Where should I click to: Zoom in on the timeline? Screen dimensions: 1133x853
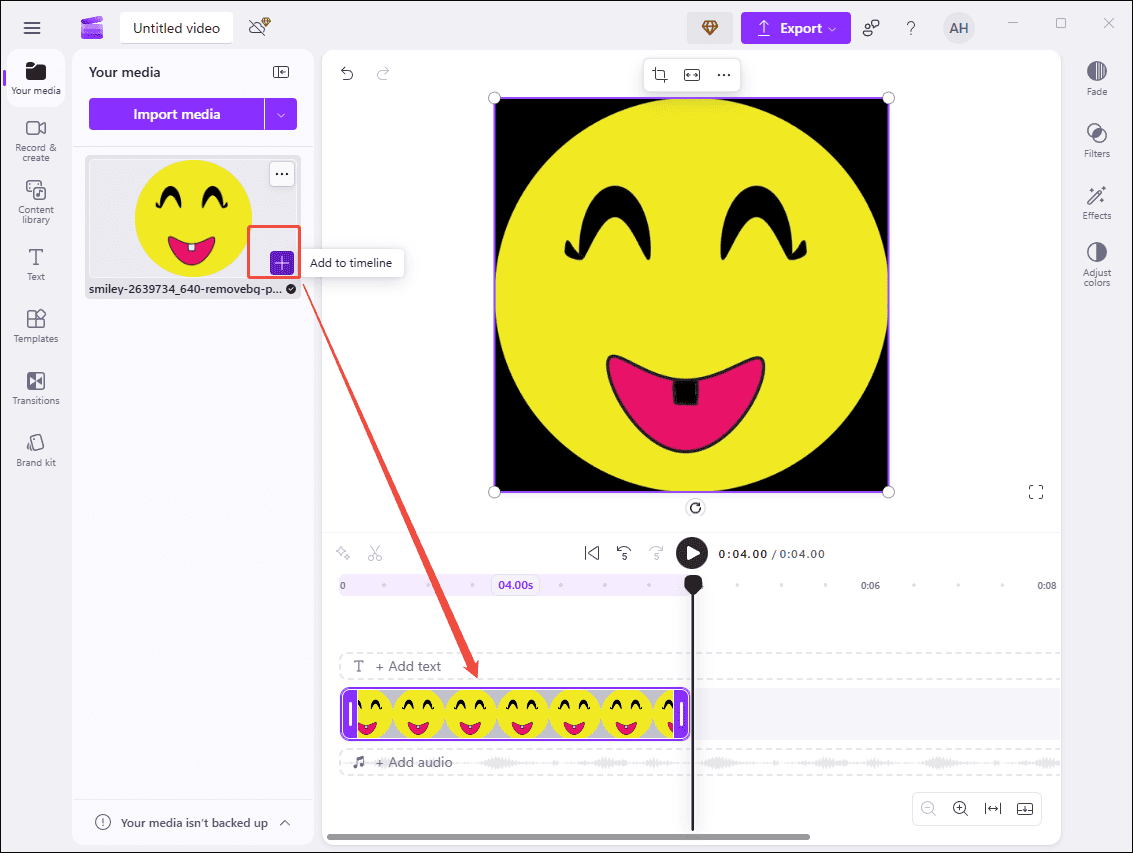(960, 808)
